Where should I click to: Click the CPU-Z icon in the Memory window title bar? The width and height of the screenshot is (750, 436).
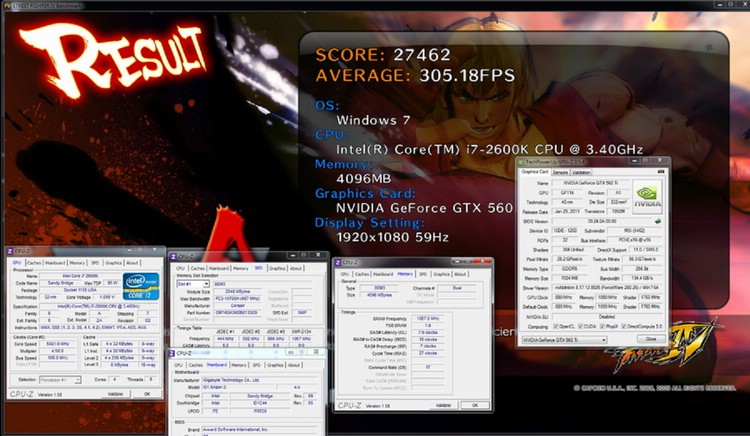point(338,262)
